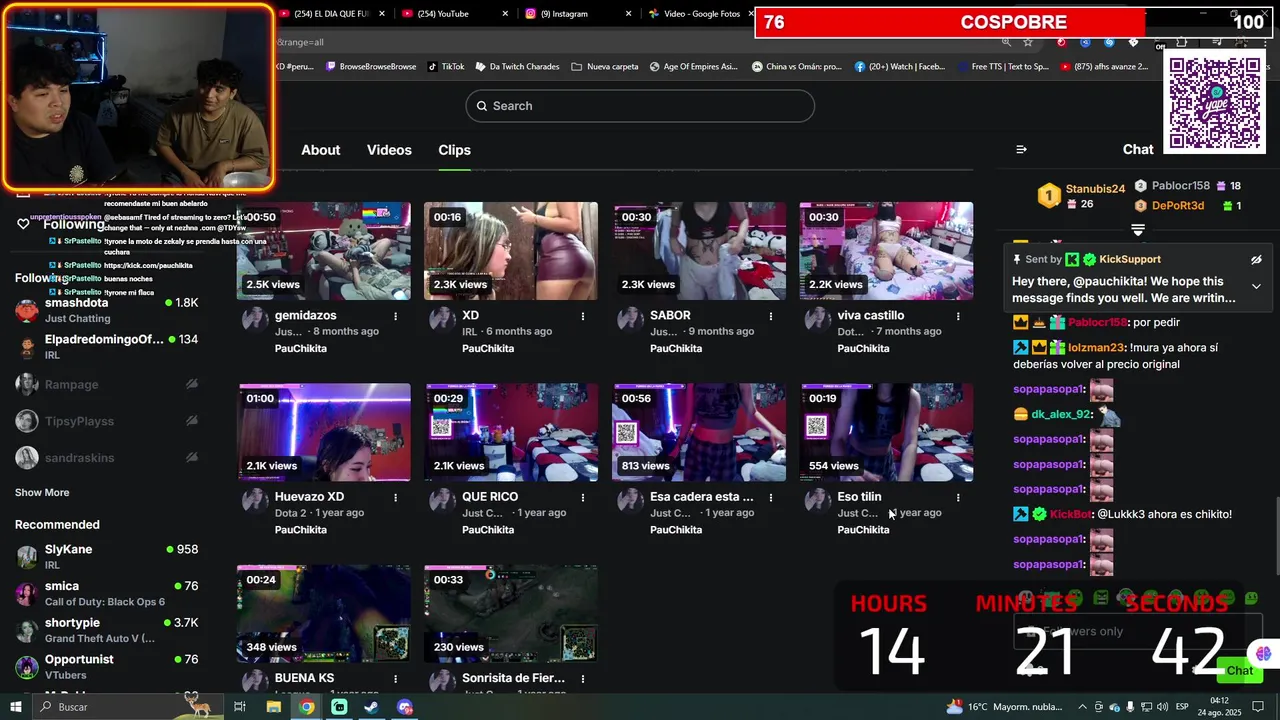The width and height of the screenshot is (1280, 720).
Task: Open PauChikita link under XD clip
Action: tap(488, 349)
